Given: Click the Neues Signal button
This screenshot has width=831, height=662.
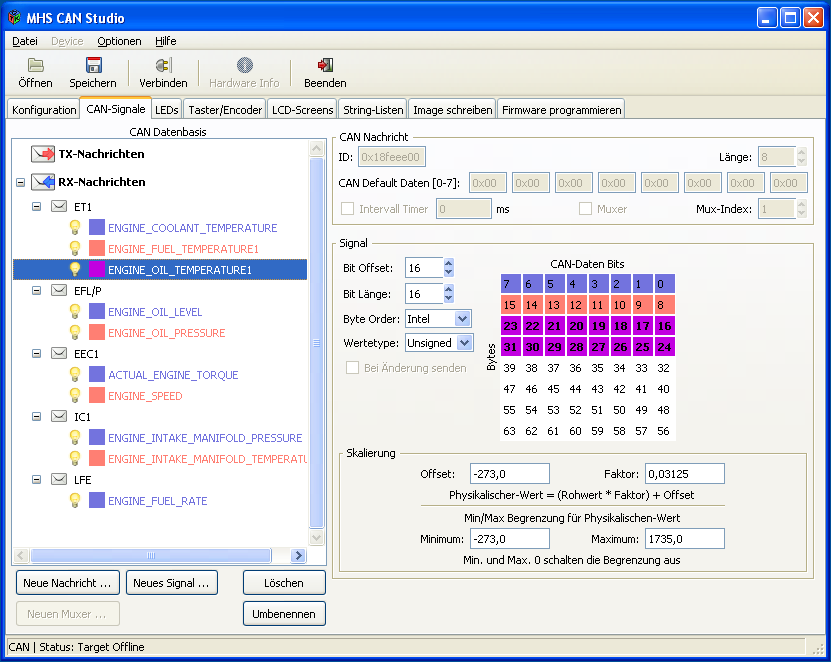Looking at the screenshot, I should 171,583.
